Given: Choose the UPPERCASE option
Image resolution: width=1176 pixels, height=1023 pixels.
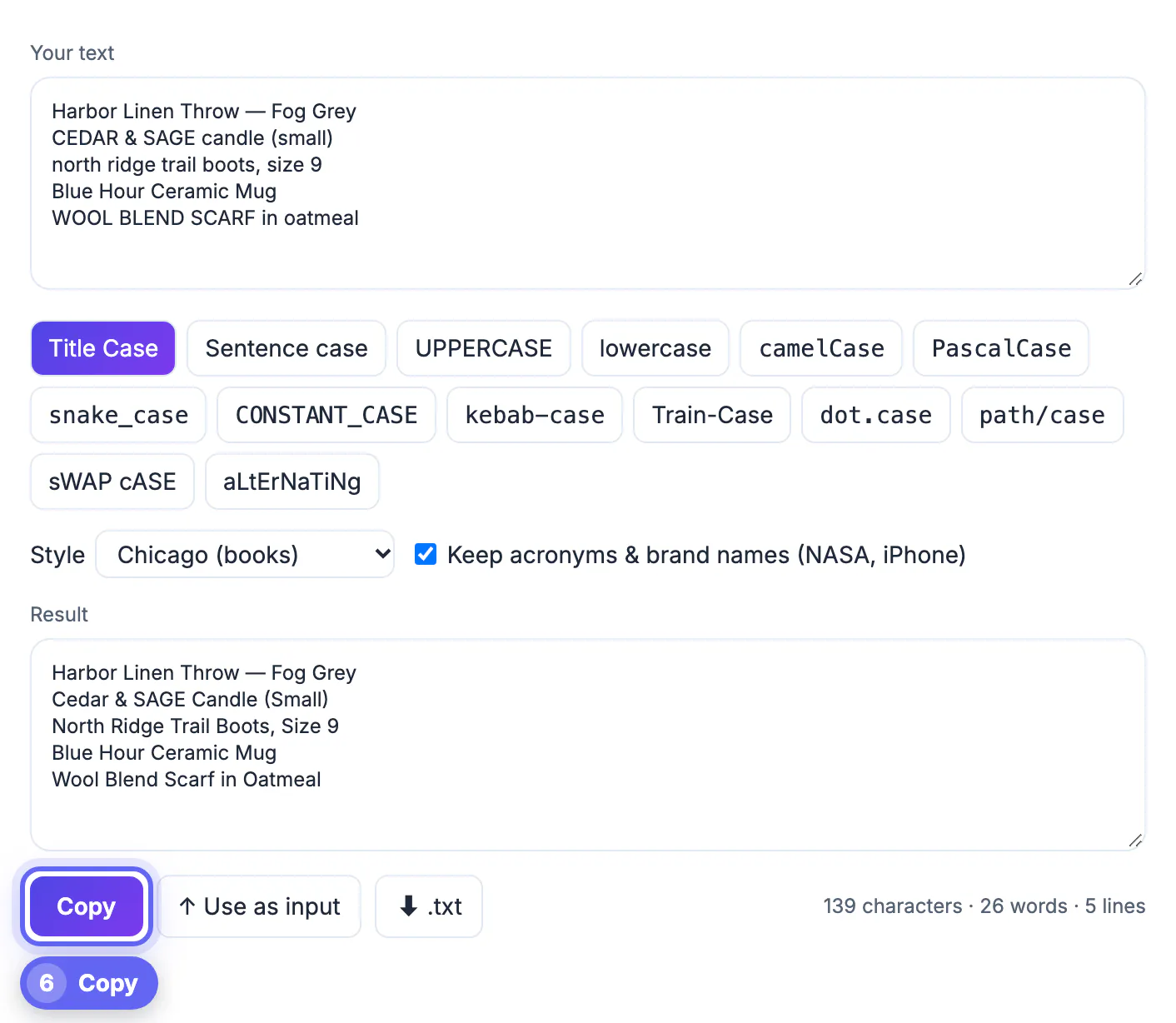Looking at the screenshot, I should point(484,348).
